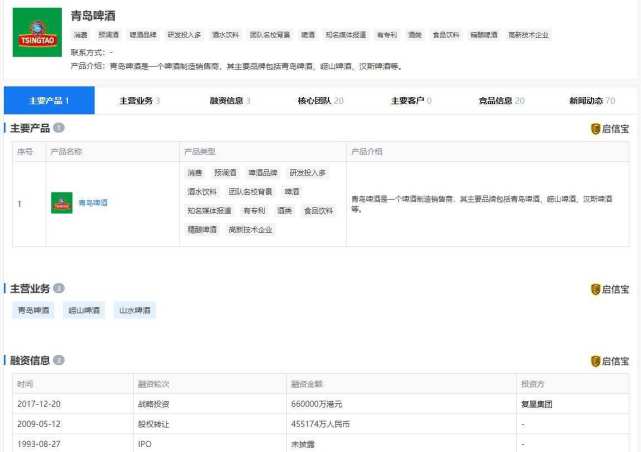Click the 复星集团 investor link
Viewport: 641px width, 452px height.
pos(536,404)
